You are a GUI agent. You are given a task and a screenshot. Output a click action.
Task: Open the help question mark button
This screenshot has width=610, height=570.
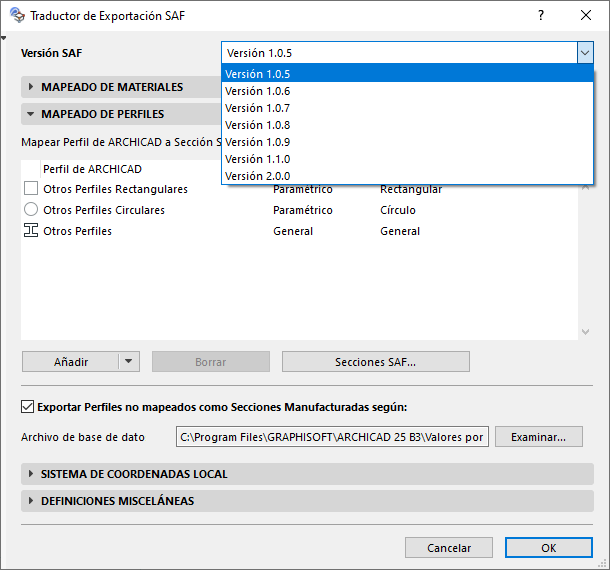541,15
